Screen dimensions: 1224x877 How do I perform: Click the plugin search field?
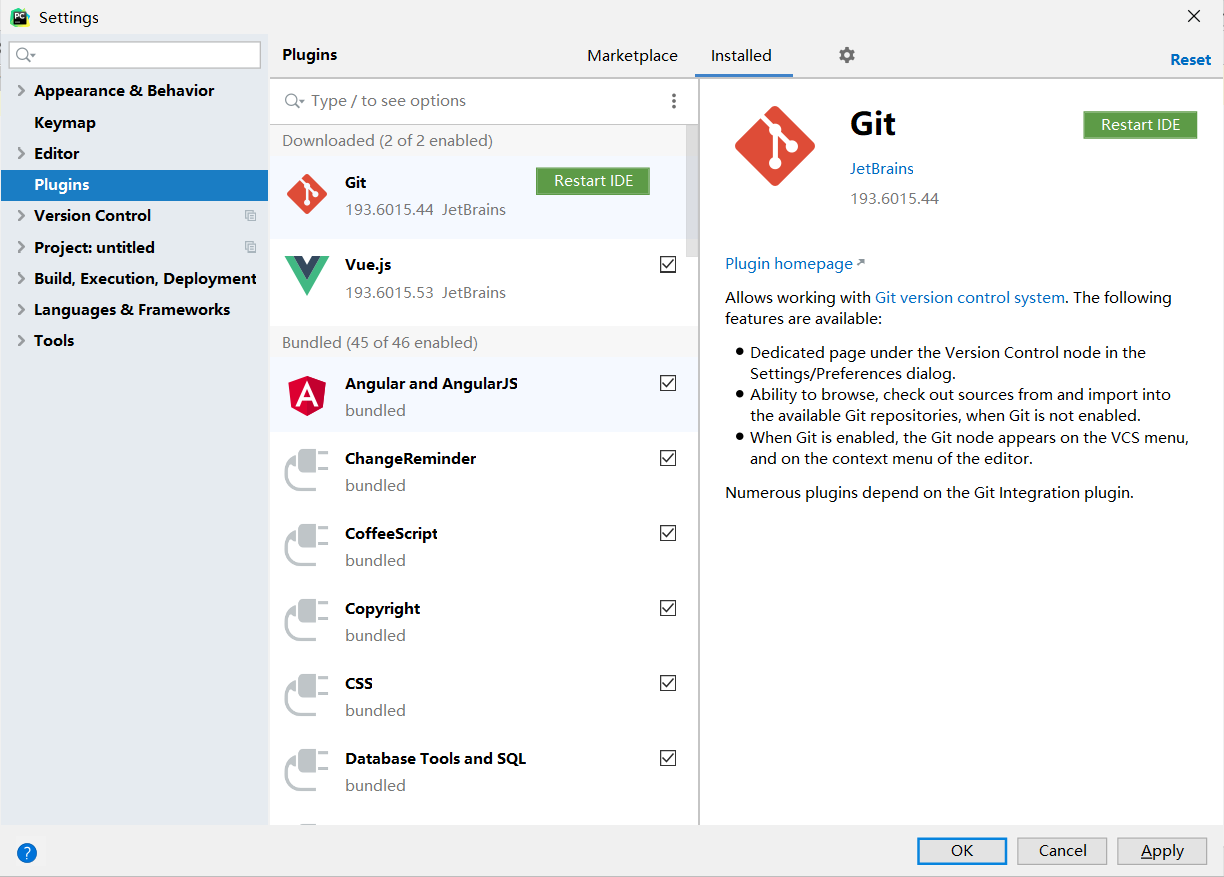click(x=470, y=101)
